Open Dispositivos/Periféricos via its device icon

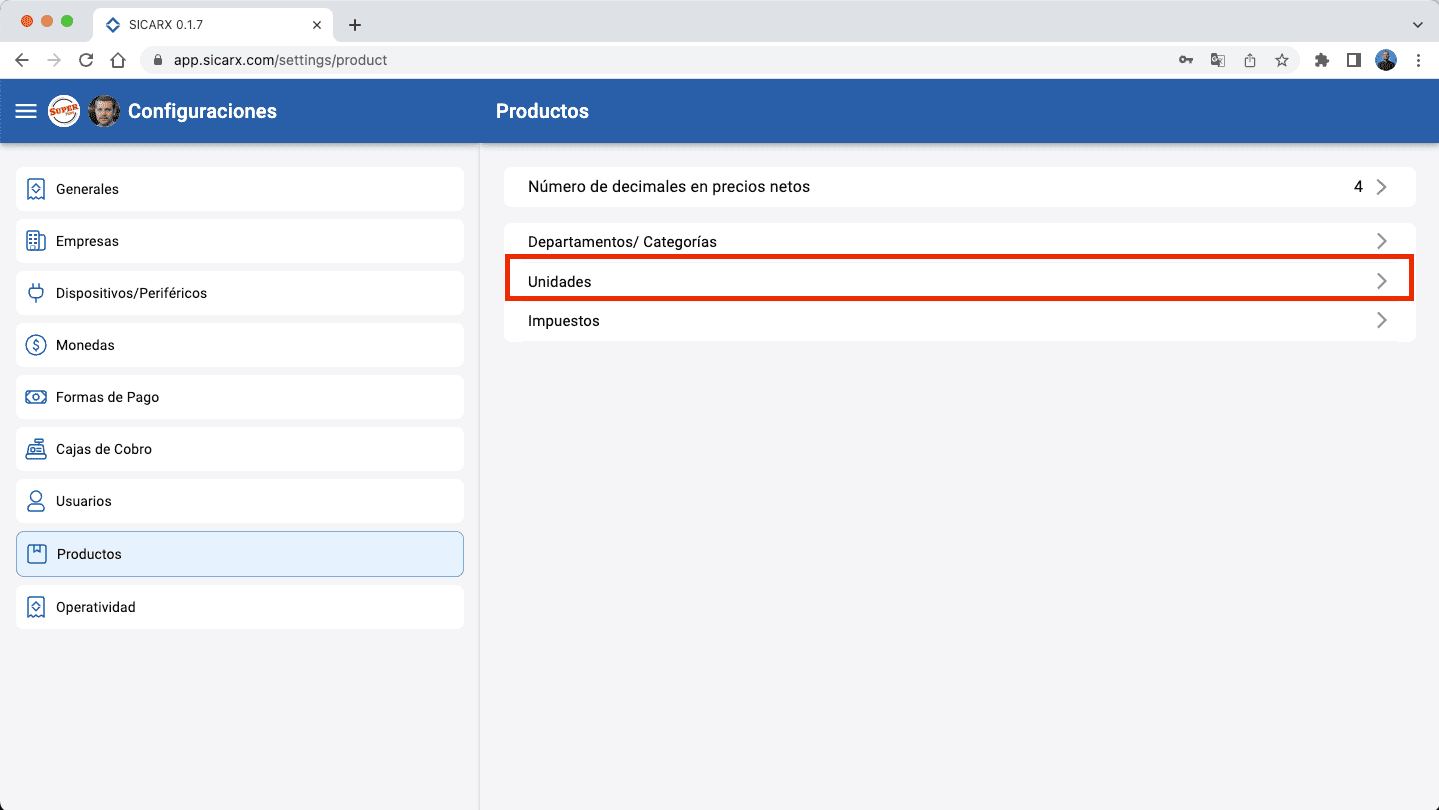click(x=36, y=292)
